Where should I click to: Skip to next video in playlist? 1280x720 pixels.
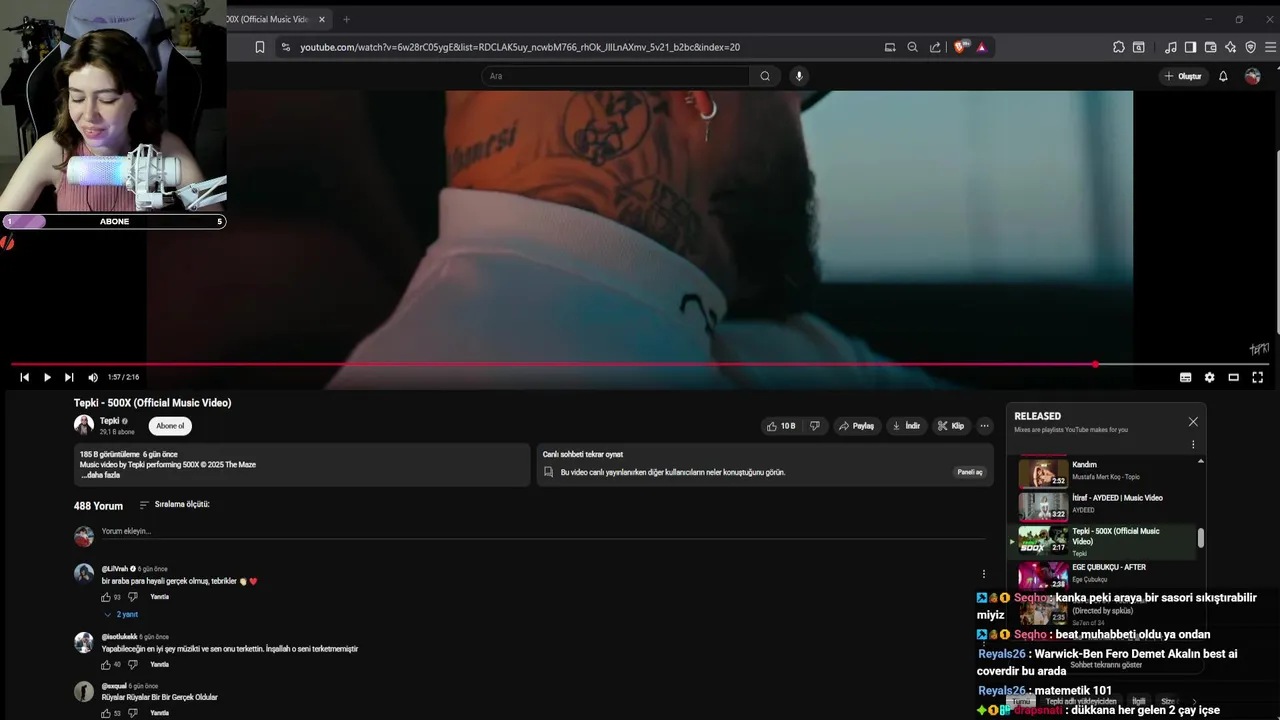click(69, 377)
